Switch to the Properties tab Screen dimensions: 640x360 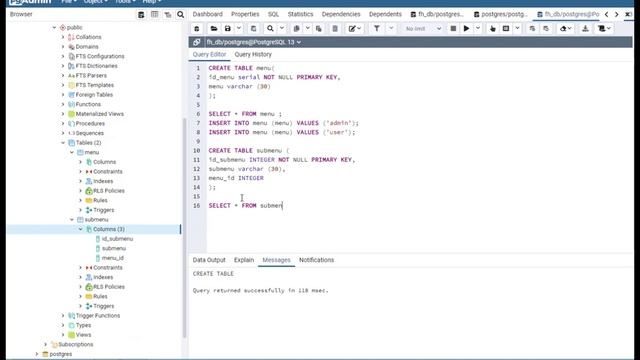click(x=245, y=14)
